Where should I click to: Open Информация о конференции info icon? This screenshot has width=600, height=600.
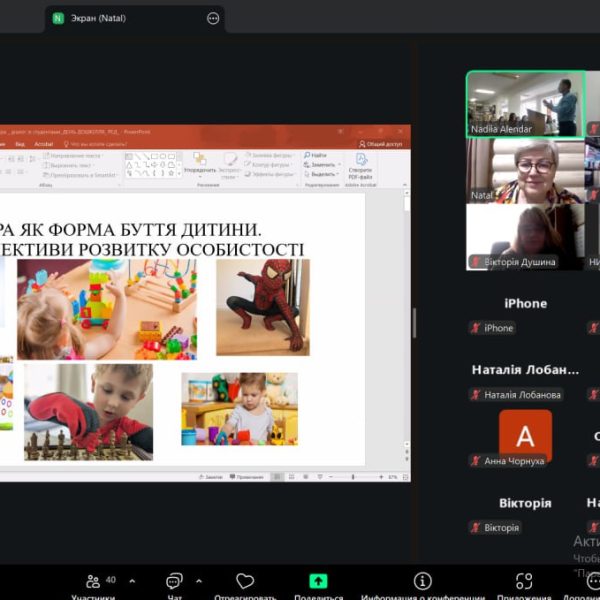point(422,582)
